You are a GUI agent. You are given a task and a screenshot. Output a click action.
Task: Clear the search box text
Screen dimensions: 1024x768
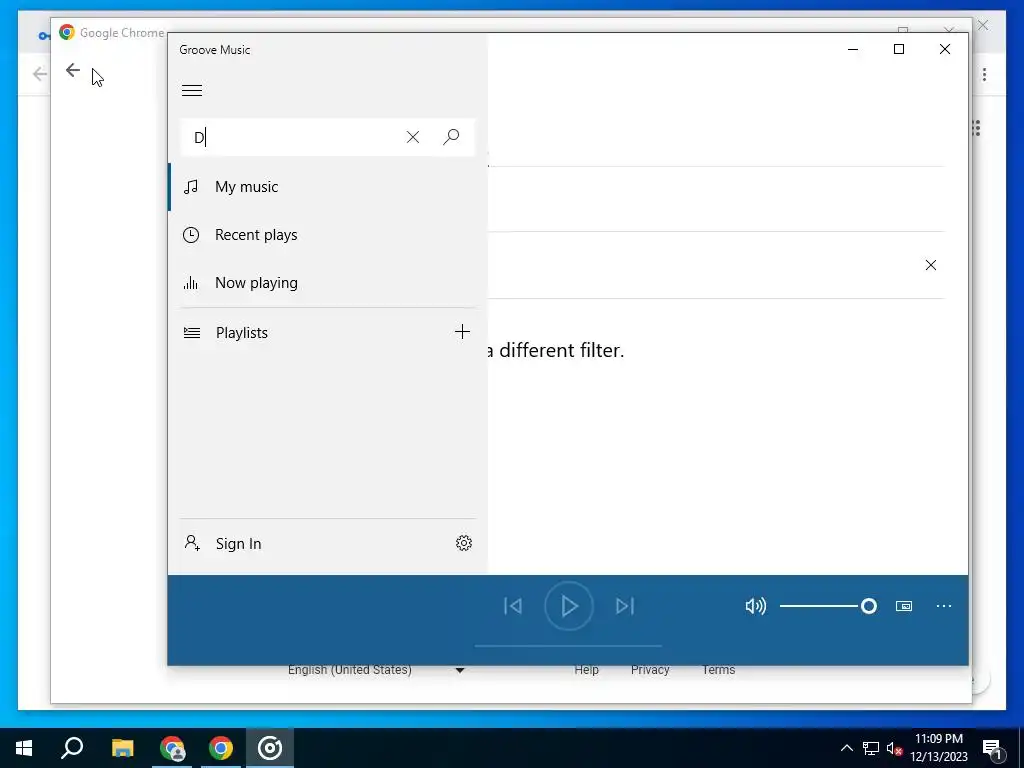(413, 137)
